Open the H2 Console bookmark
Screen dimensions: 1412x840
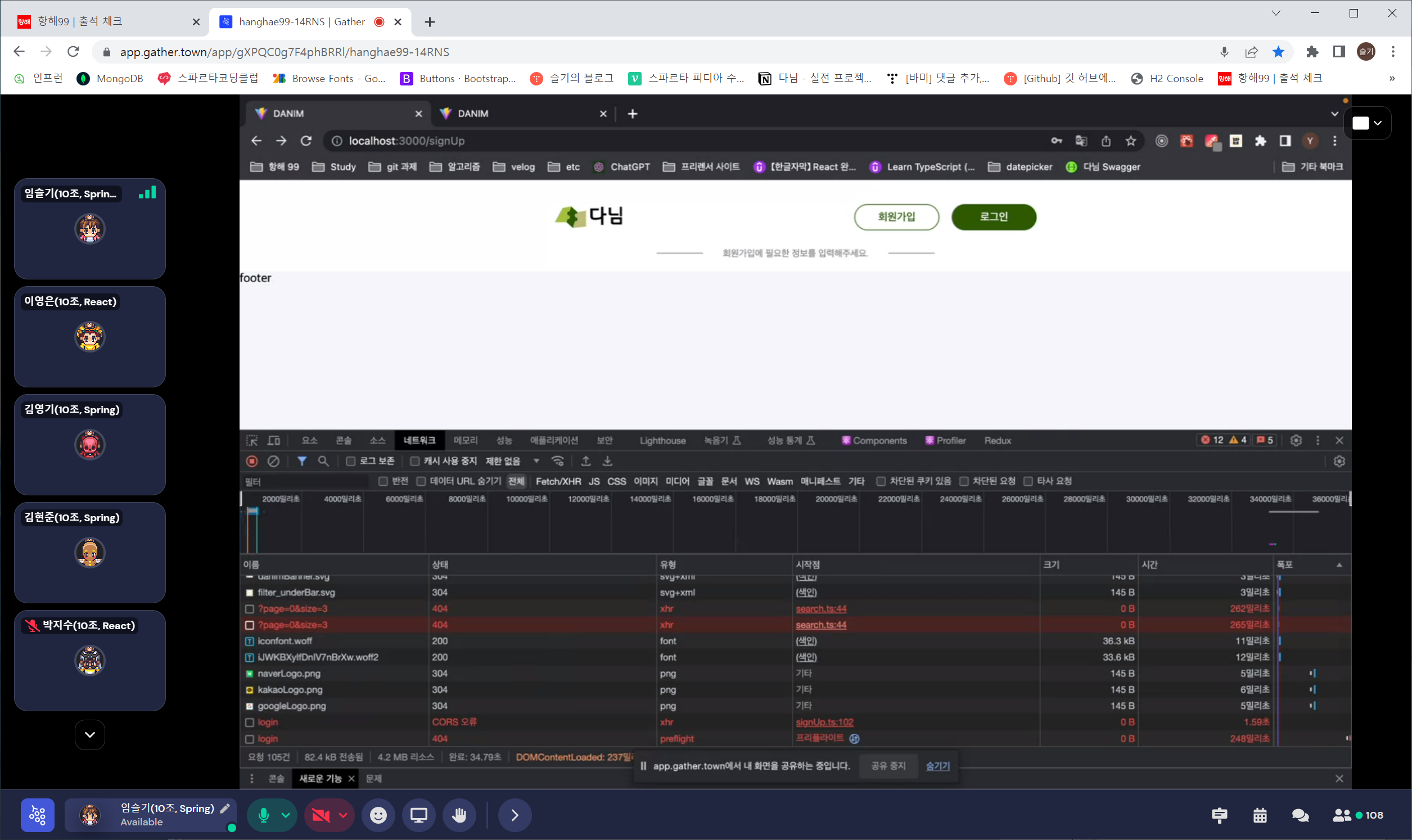click(1167, 78)
